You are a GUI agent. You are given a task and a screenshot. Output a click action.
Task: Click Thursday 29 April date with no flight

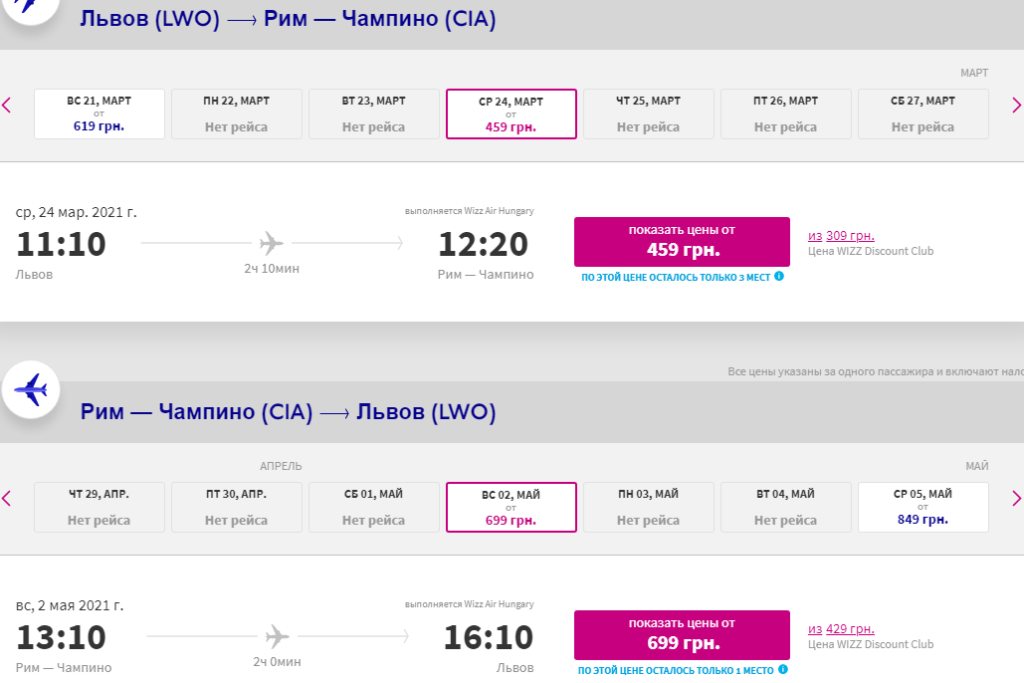(x=99, y=507)
